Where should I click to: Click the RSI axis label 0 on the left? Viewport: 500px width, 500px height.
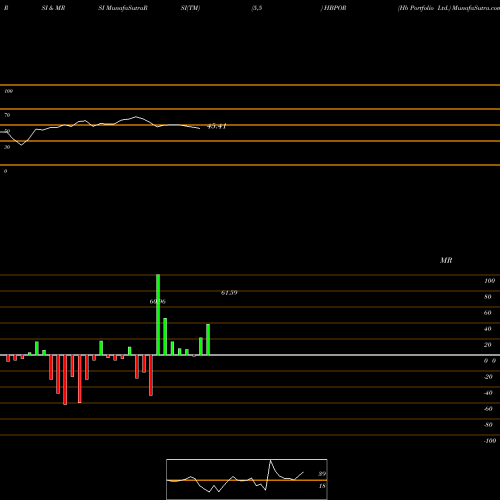[5, 171]
